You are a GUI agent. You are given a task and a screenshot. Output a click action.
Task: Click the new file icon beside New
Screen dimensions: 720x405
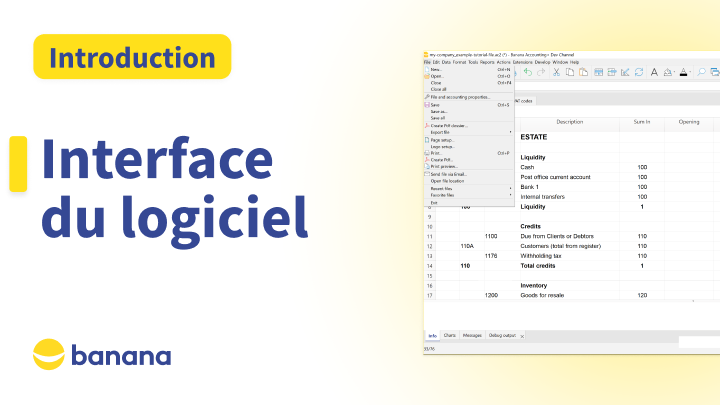click(427, 69)
